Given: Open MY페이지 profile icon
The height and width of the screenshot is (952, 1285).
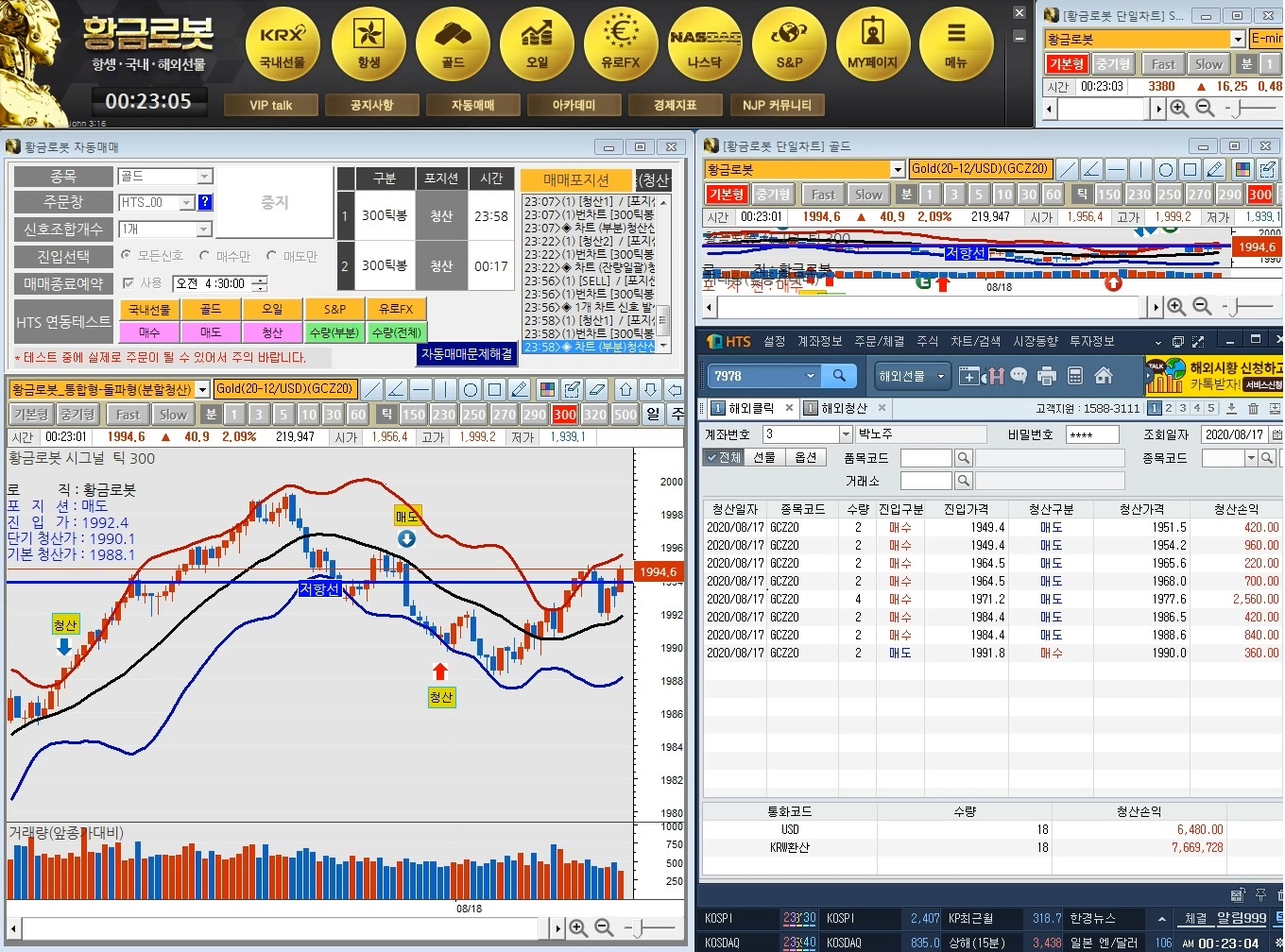Looking at the screenshot, I should point(873,44).
